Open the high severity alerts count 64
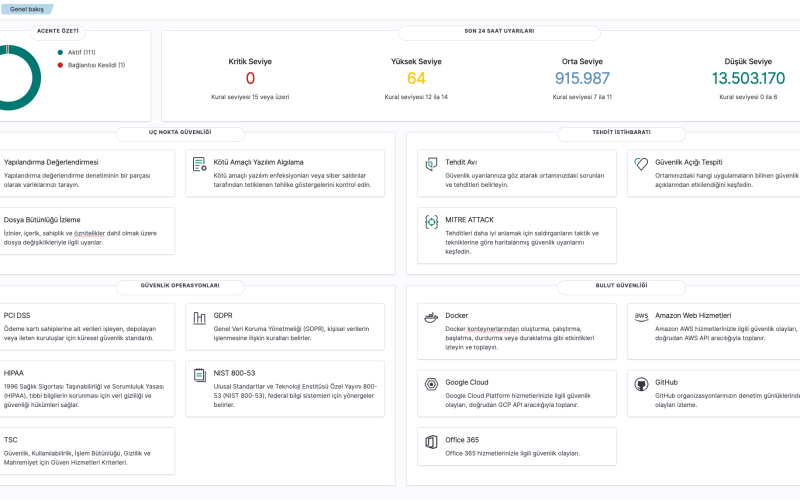 point(416,79)
